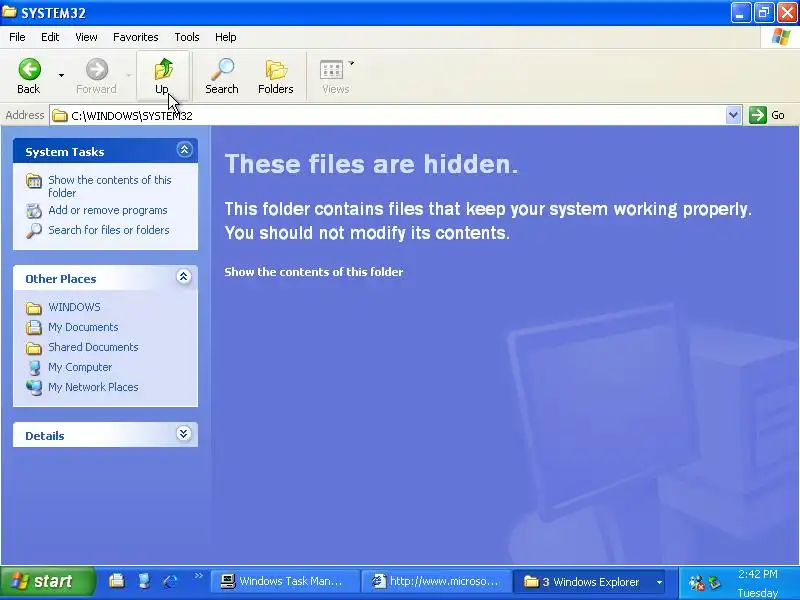Toggle the Folders pane

coord(276,76)
